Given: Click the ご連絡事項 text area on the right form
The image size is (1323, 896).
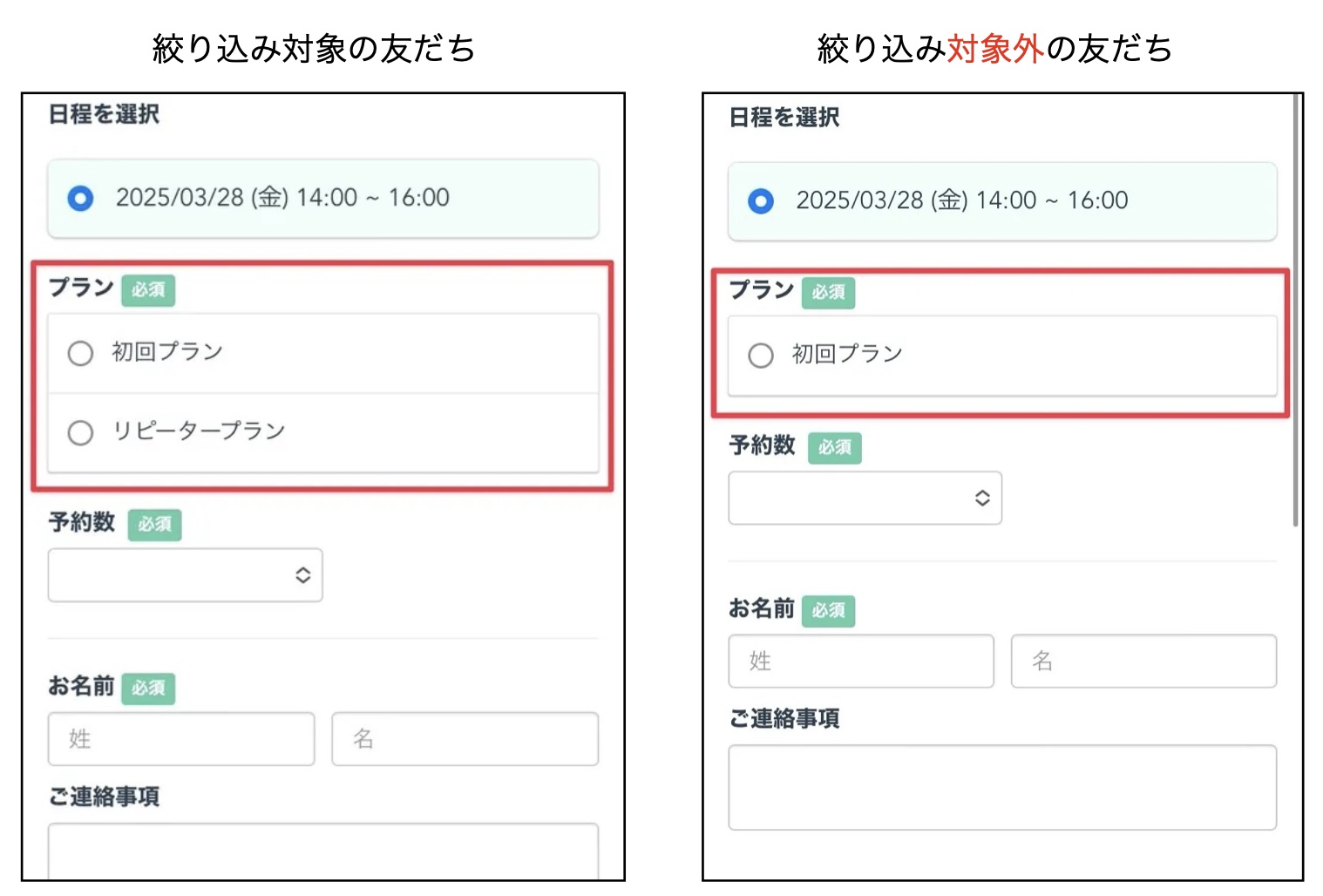Looking at the screenshot, I should pos(1001,787).
